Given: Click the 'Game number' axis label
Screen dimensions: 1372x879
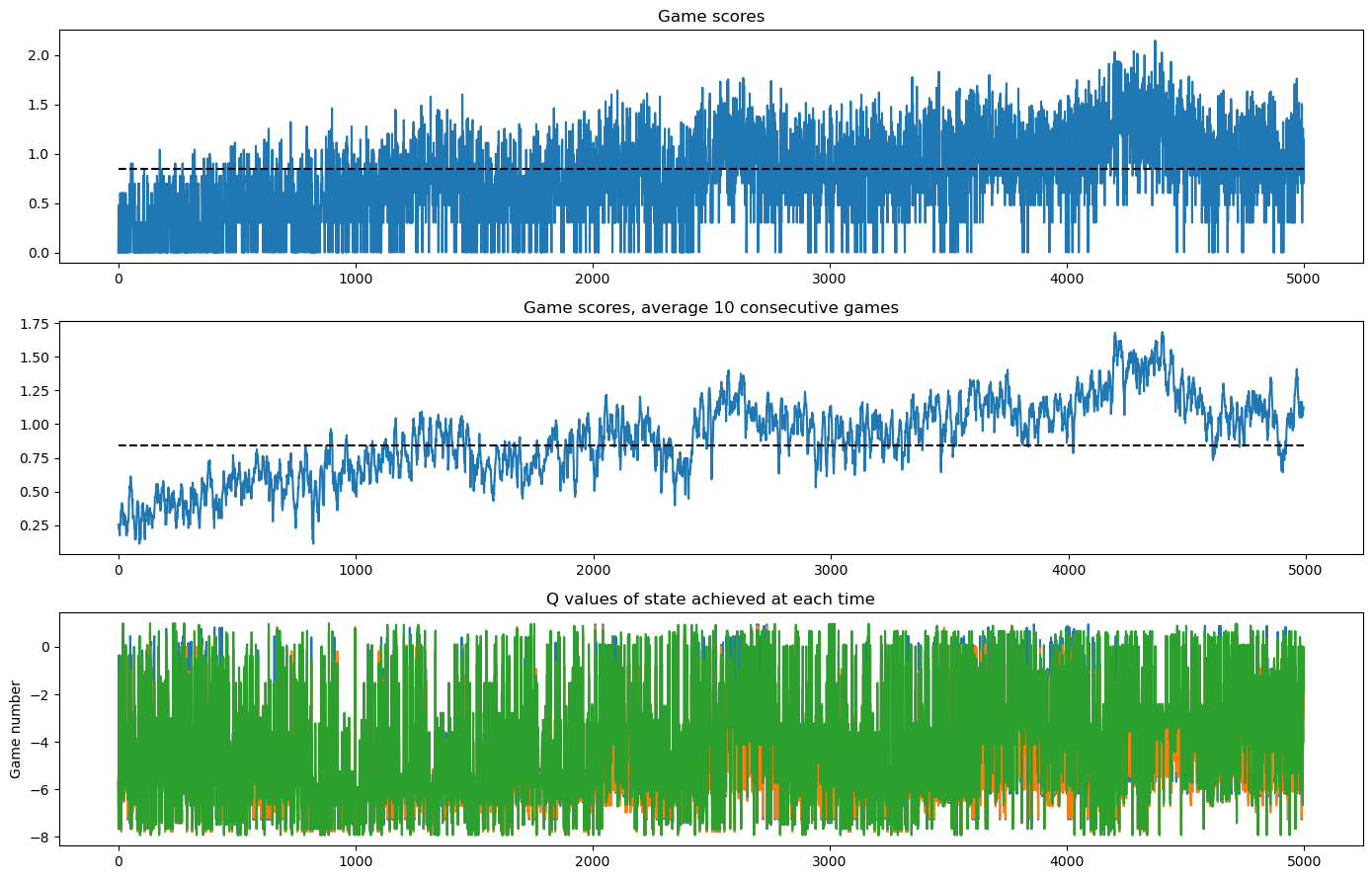Looking at the screenshot, I should coord(16,729).
